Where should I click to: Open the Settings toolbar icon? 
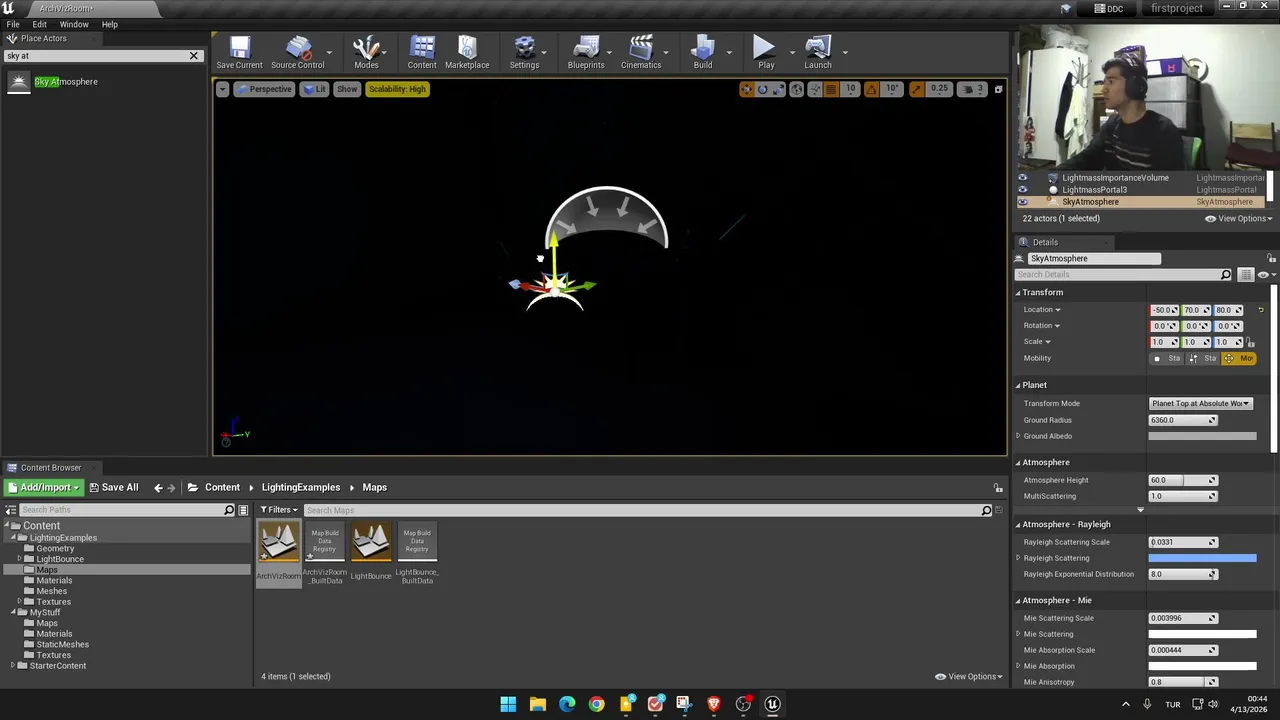[524, 53]
